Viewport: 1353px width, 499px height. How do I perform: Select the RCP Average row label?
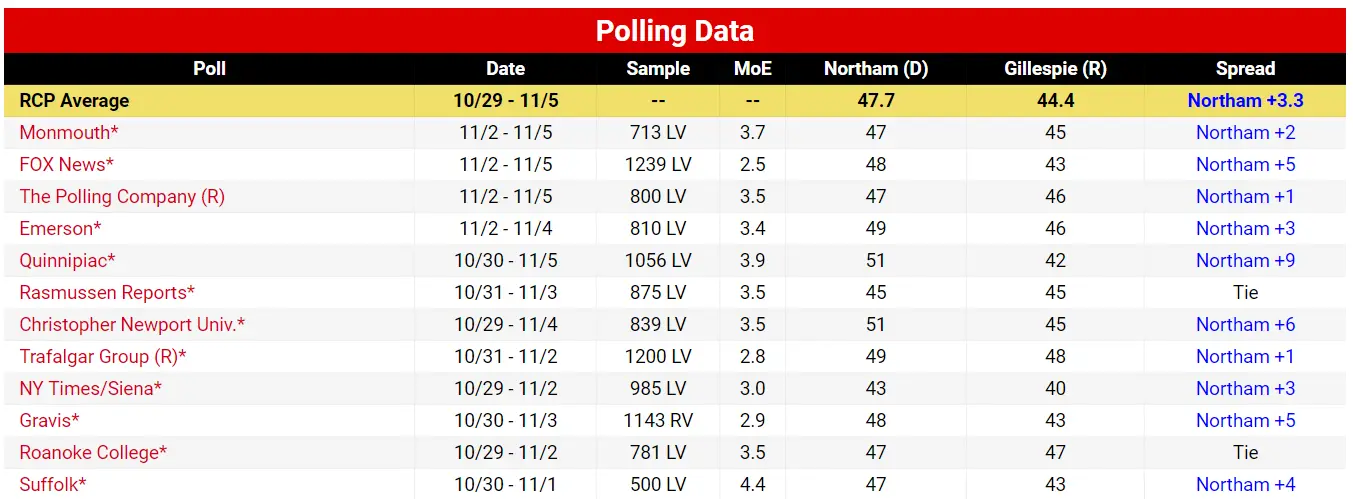74,101
